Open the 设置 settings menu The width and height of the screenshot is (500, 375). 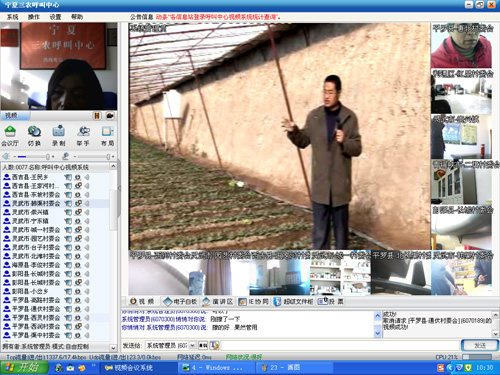click(x=55, y=17)
